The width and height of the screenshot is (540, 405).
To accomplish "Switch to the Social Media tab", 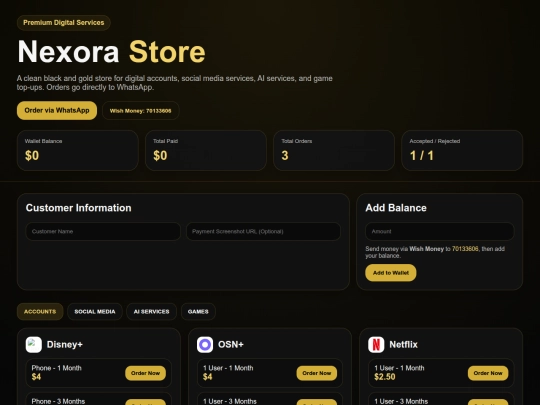I will (x=95, y=312).
